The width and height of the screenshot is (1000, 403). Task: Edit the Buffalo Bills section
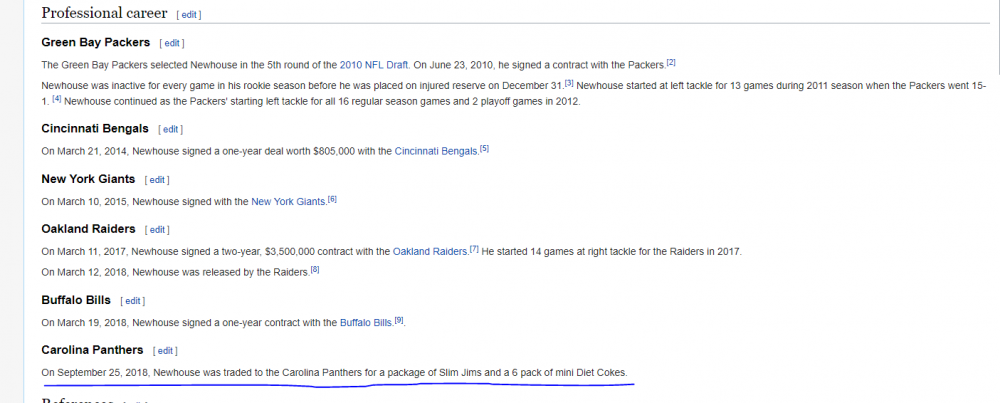coord(132,300)
